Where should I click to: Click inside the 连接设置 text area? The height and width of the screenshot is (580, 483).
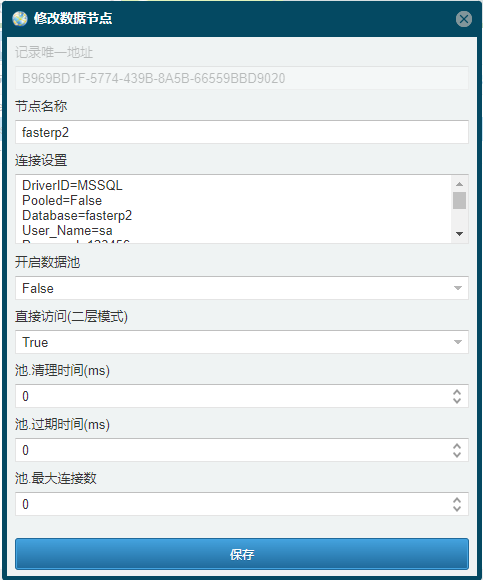[233, 209]
